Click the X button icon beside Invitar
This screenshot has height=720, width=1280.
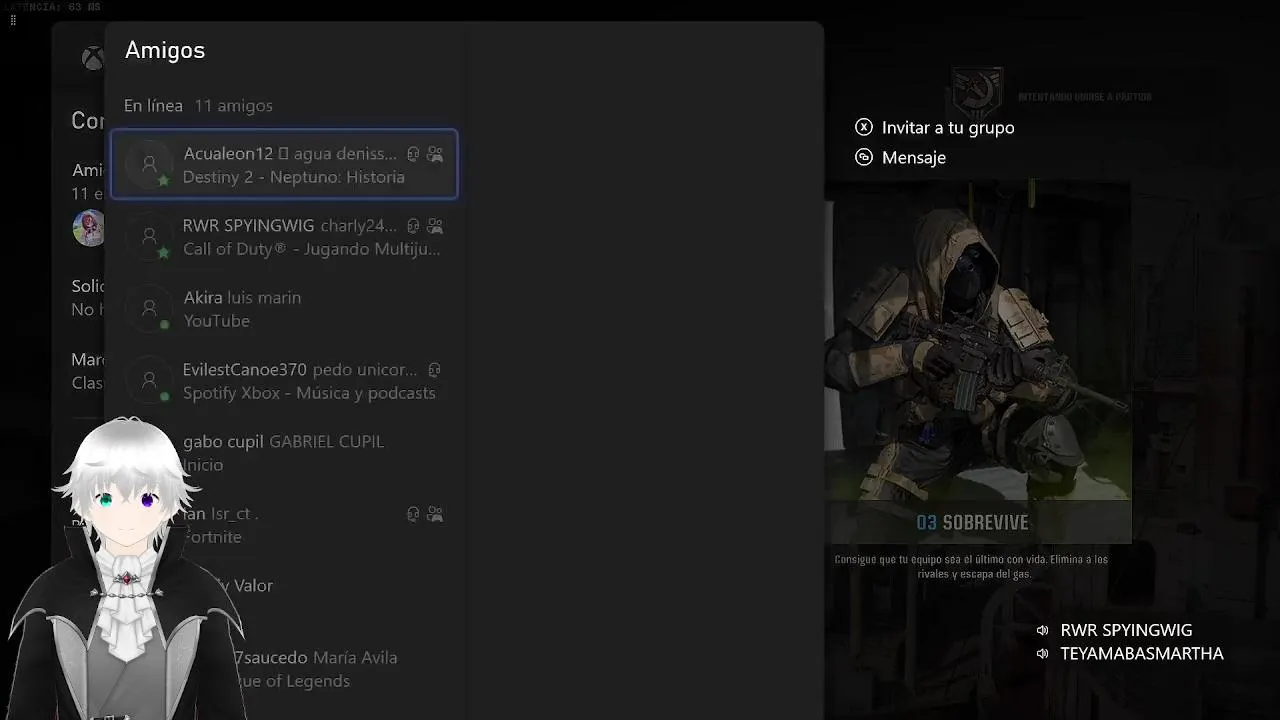864,128
